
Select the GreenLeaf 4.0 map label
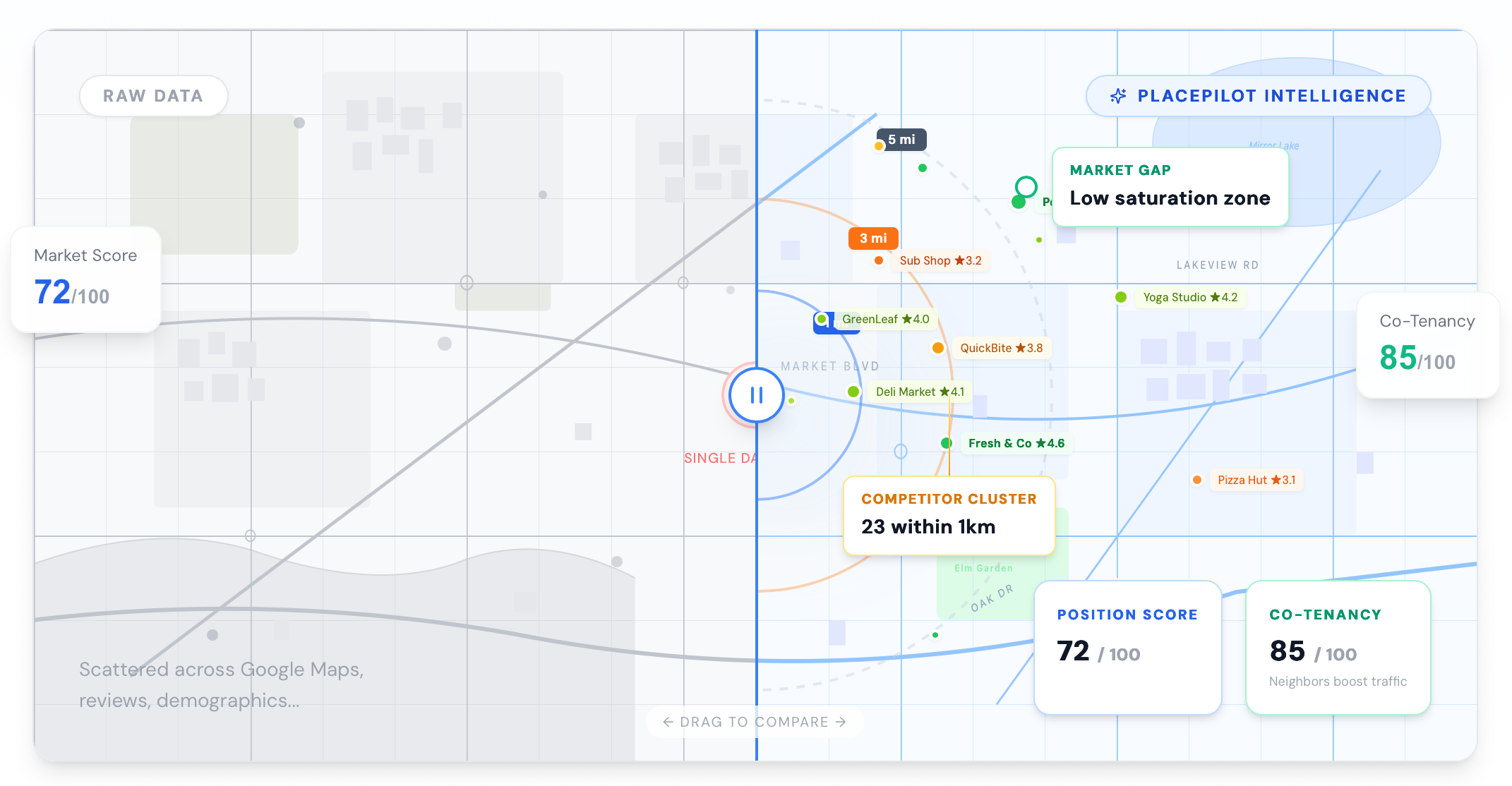(885, 319)
